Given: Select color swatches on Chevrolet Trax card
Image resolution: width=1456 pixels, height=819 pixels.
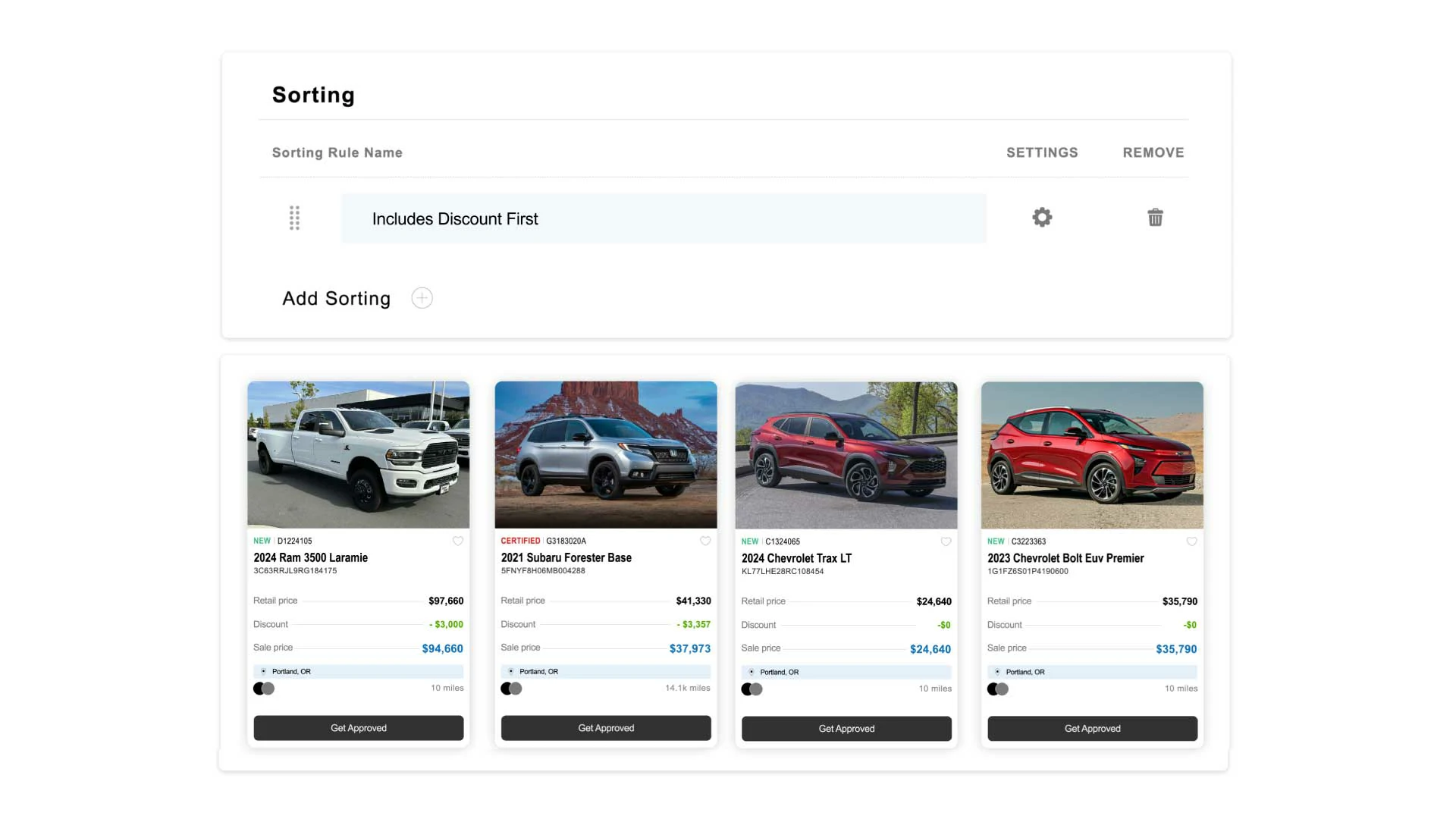Looking at the screenshot, I should pos(752,689).
